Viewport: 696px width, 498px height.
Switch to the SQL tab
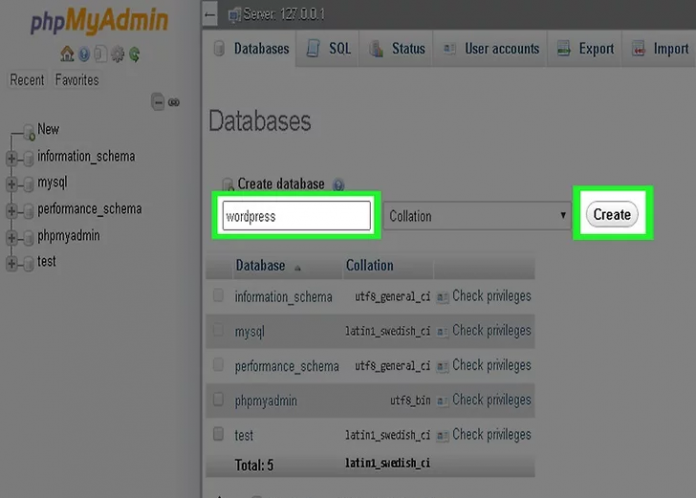(329, 48)
